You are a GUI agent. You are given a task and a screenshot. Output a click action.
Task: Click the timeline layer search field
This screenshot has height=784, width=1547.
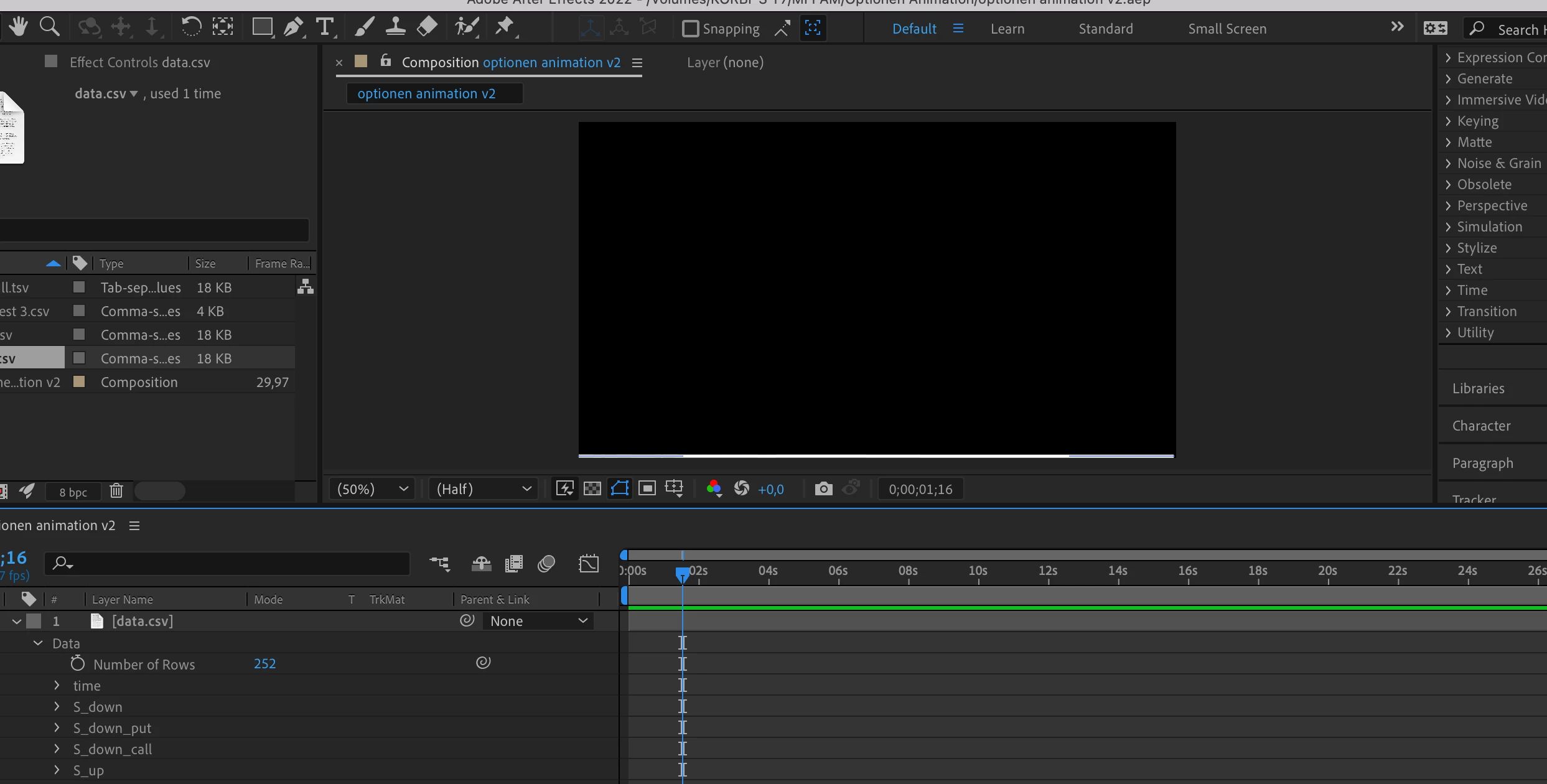(236, 564)
